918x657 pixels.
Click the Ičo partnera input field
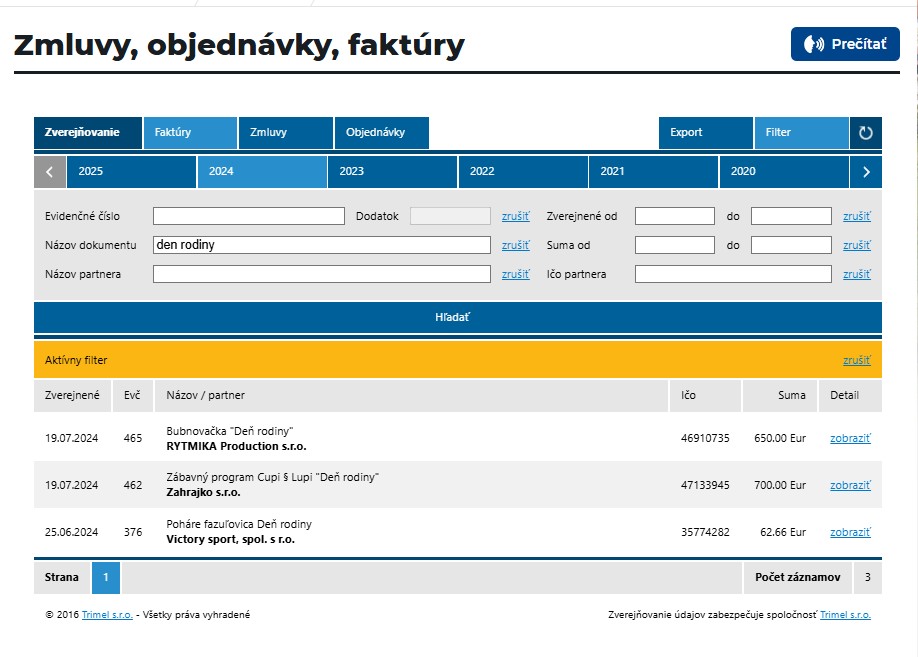(x=732, y=274)
